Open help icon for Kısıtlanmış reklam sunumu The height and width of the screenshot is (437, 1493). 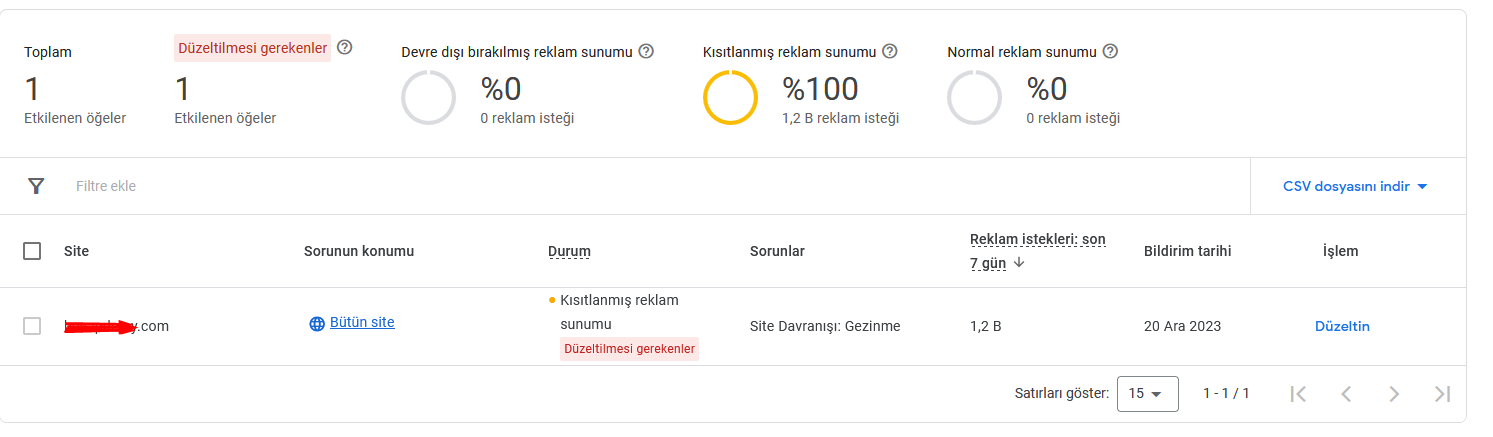click(890, 51)
